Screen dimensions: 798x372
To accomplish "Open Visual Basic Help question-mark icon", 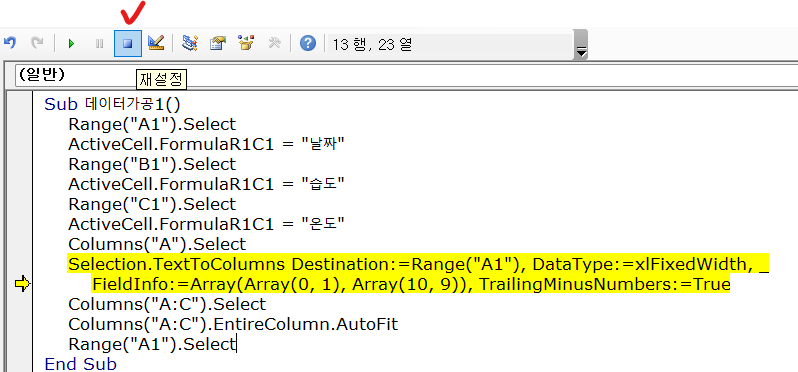I will coord(307,43).
